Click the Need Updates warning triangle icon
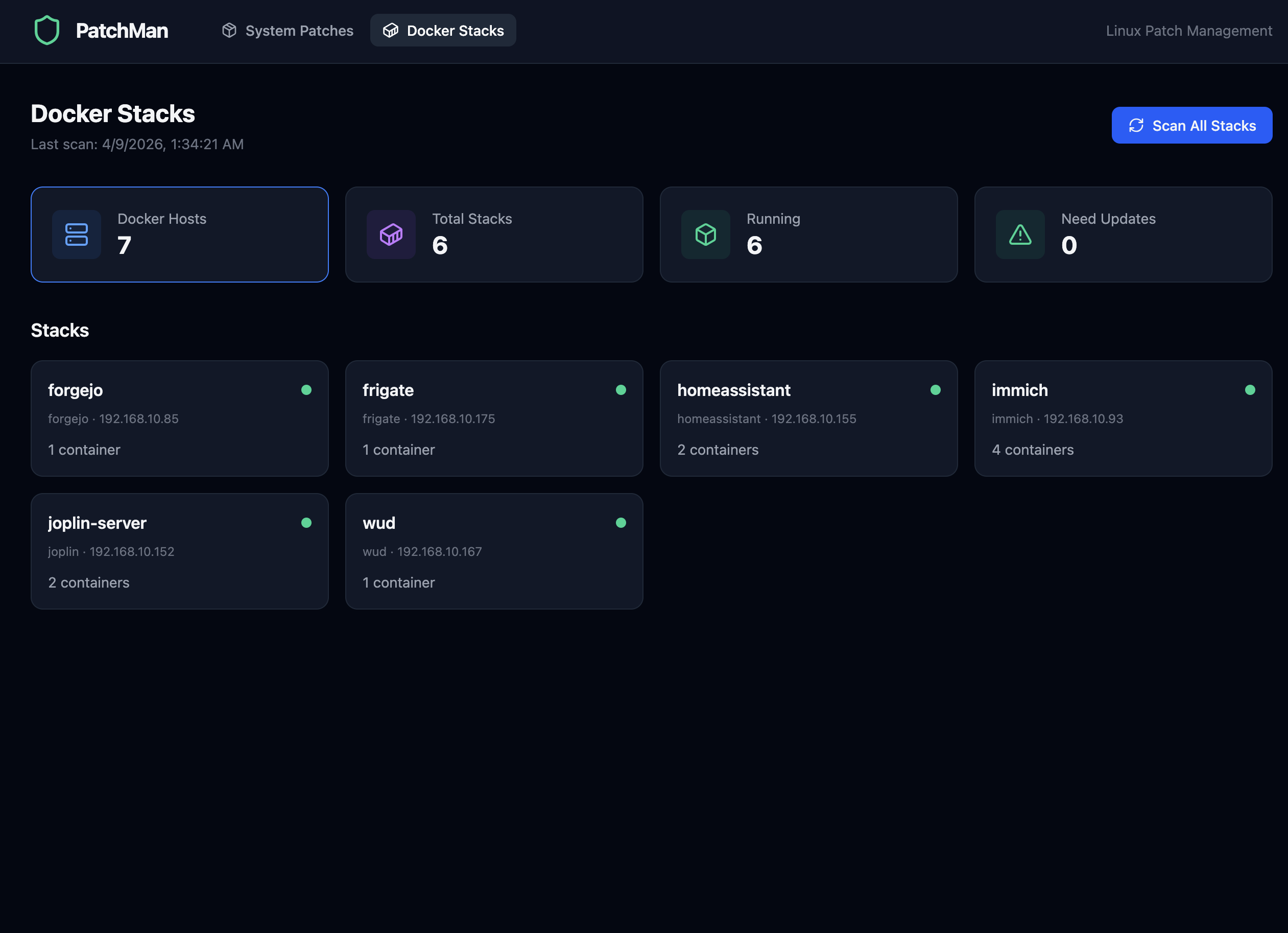The height and width of the screenshot is (933, 1288). point(1020,234)
